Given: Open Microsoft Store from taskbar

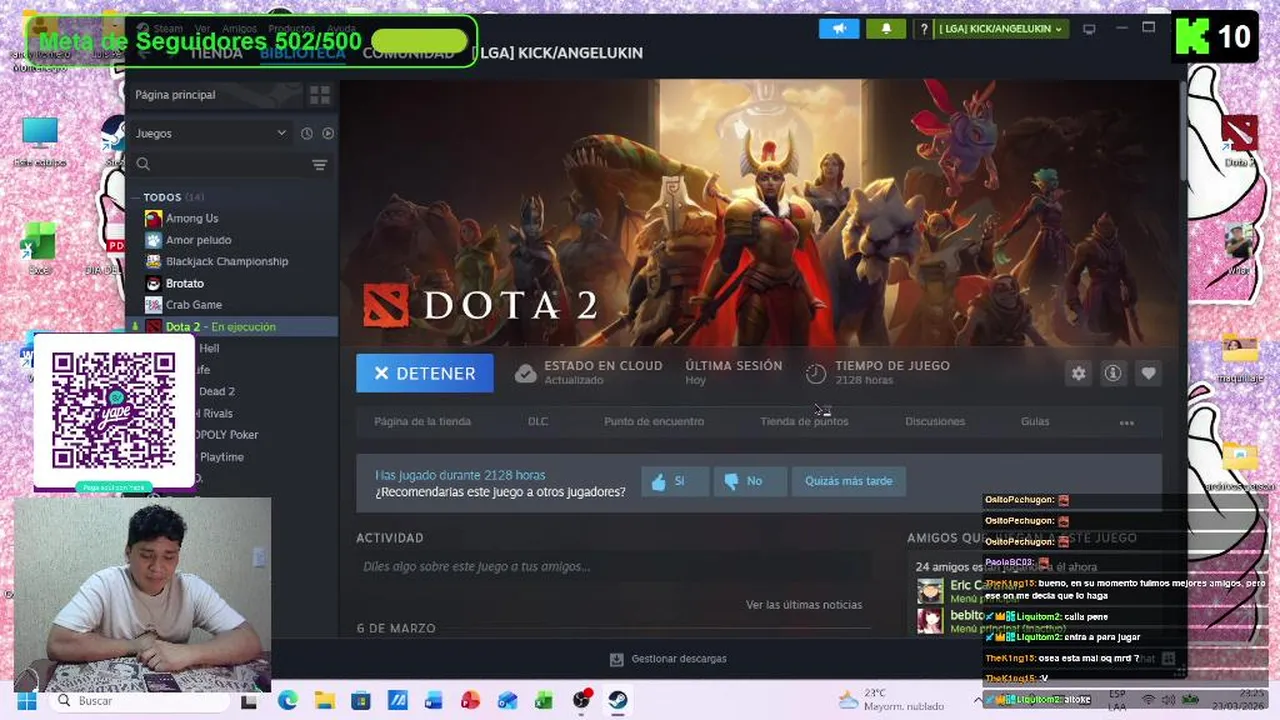Looking at the screenshot, I should point(360,701).
